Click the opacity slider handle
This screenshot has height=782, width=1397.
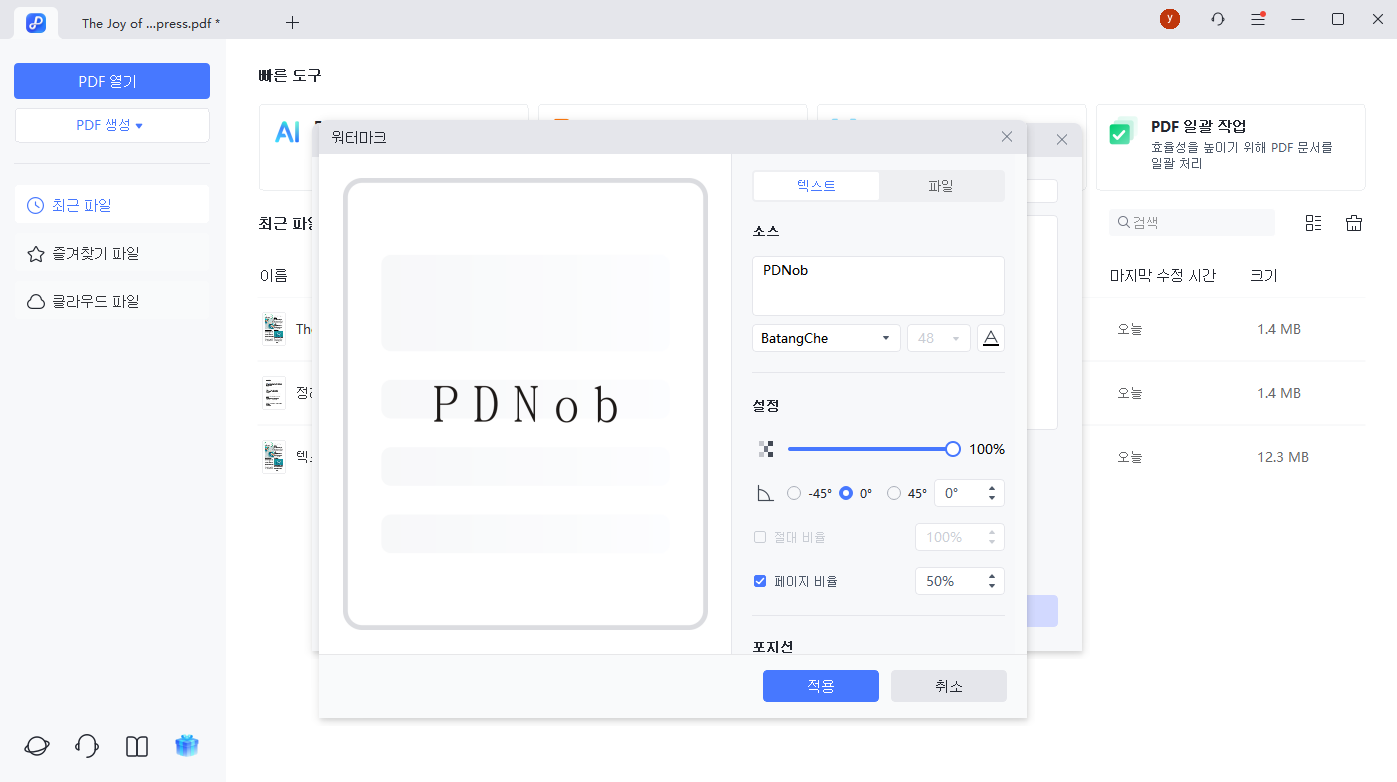[953, 449]
